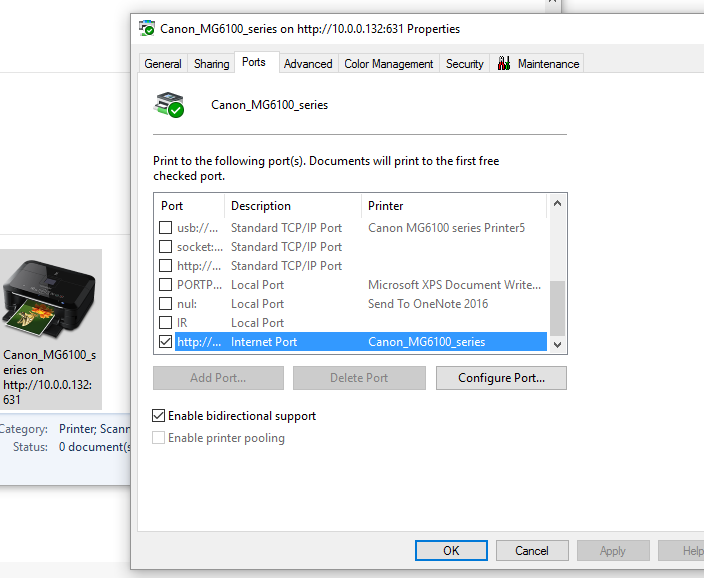The height and width of the screenshot is (578, 704).
Task: Open Configure Port... dialog
Action: click(x=501, y=378)
